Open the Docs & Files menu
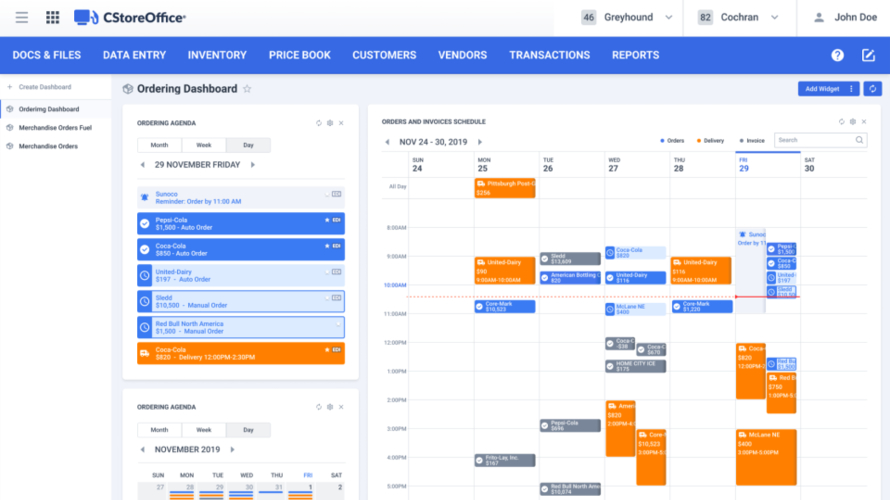 tap(47, 55)
